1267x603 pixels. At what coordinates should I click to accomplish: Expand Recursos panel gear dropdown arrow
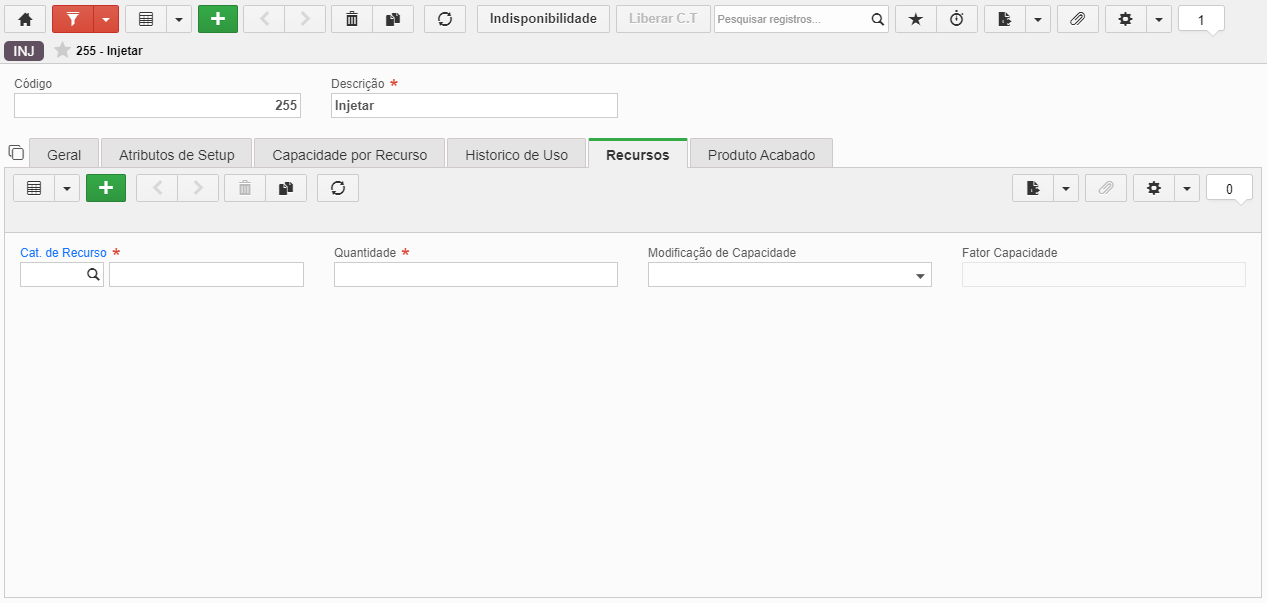tap(1186, 188)
